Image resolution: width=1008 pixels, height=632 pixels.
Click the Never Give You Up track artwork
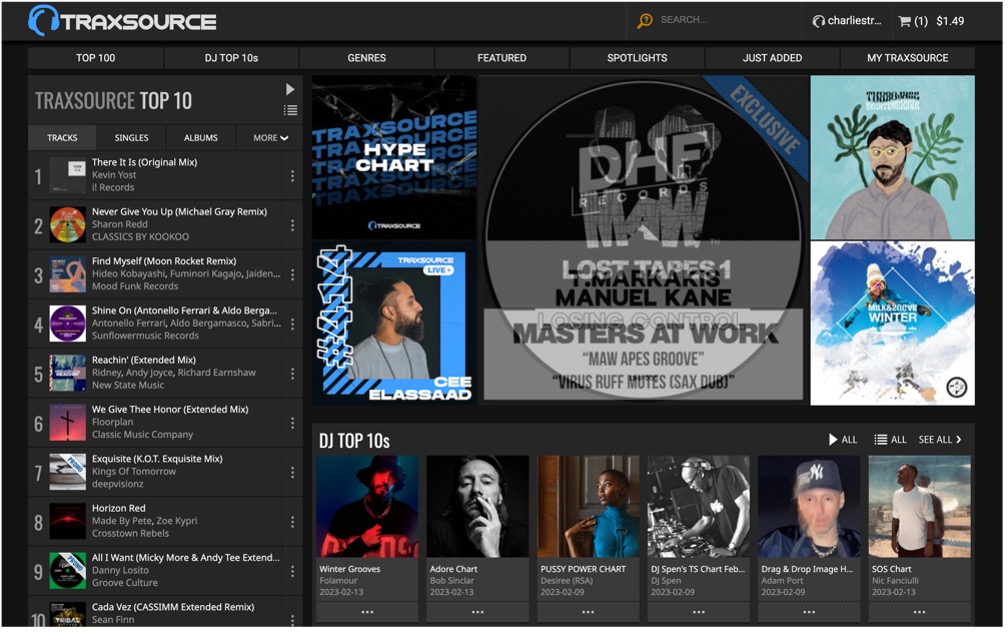68,224
